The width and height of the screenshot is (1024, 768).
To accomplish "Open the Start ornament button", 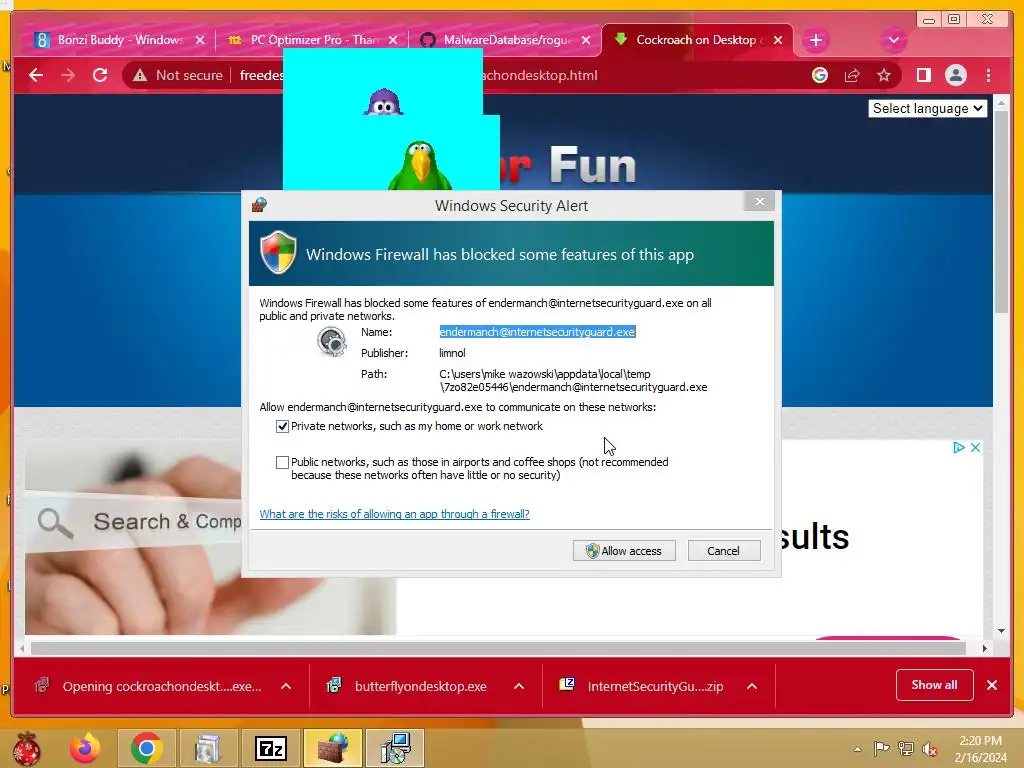I will (x=27, y=748).
